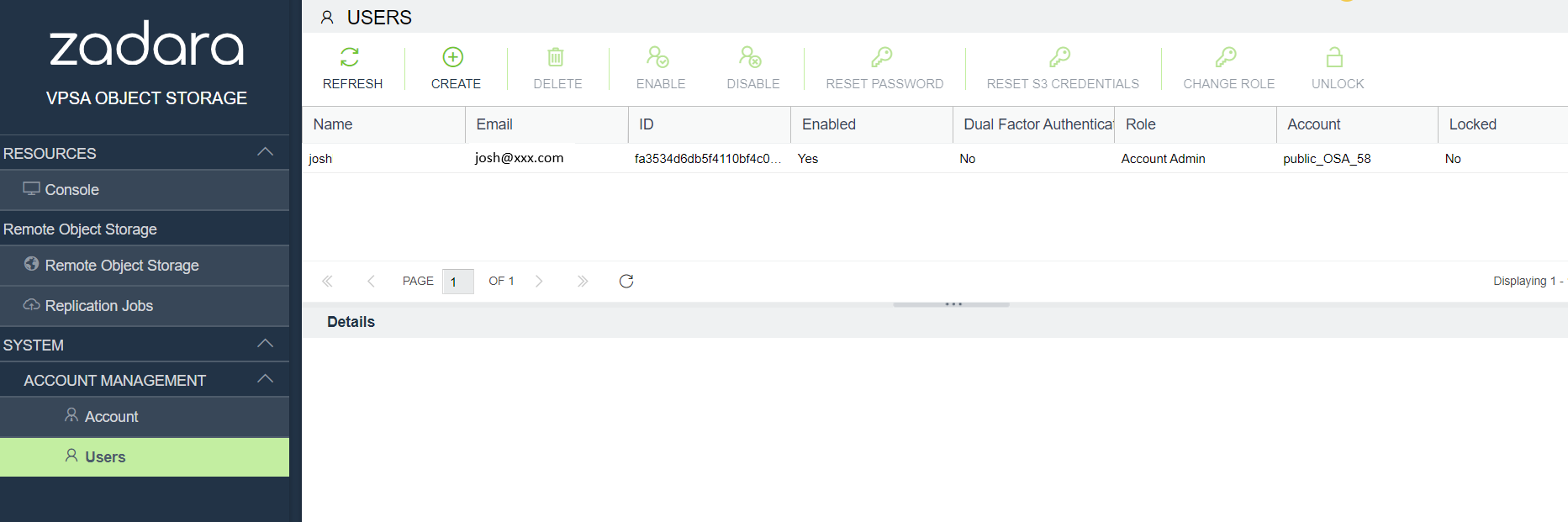Sort by the ID column header
Image resolution: width=1568 pixels, height=522 pixels.
click(x=710, y=124)
